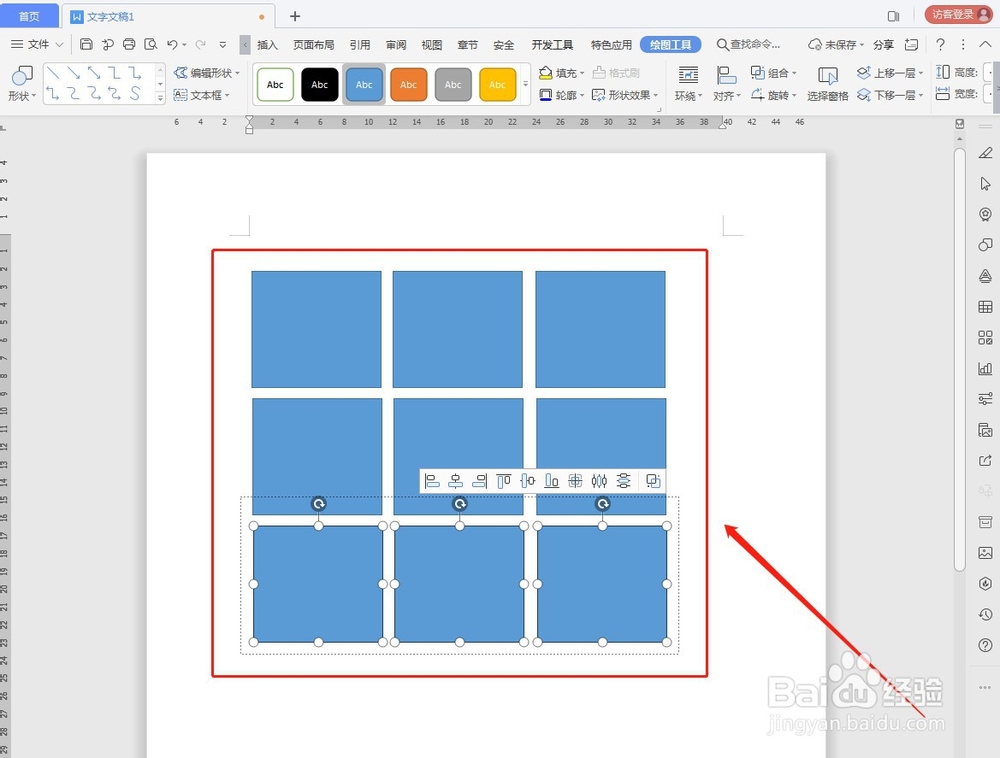This screenshot has width=1000, height=758.
Task: Apply the white Abc shape style
Action: click(275, 84)
